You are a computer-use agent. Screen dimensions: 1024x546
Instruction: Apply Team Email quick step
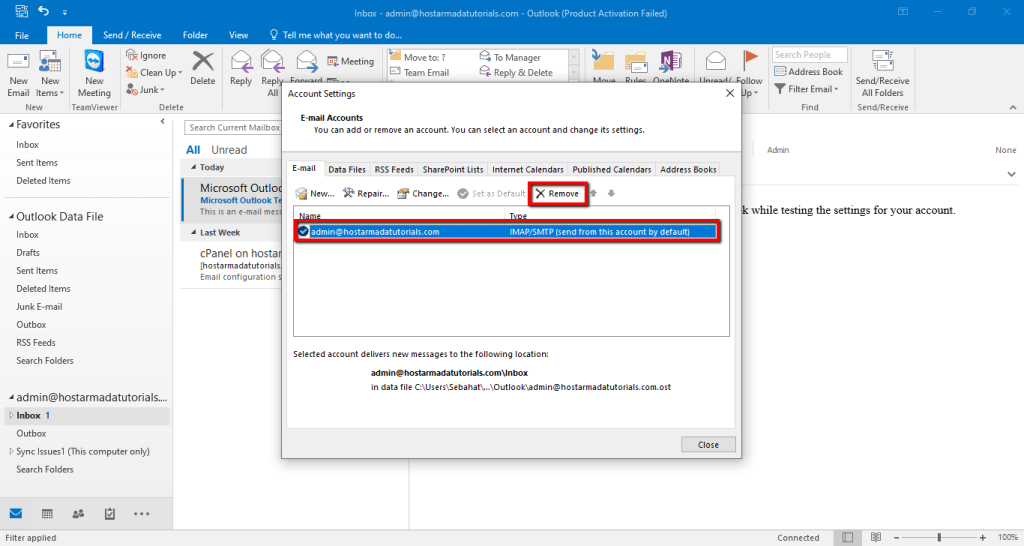[x=420, y=72]
